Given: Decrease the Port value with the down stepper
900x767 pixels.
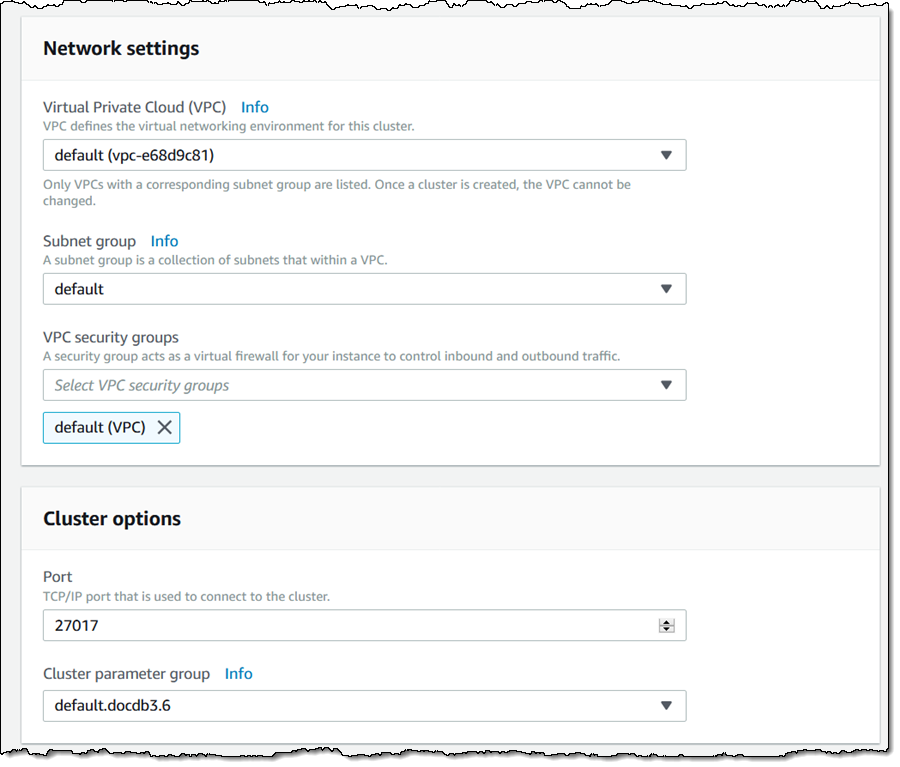Looking at the screenshot, I should click(666, 630).
